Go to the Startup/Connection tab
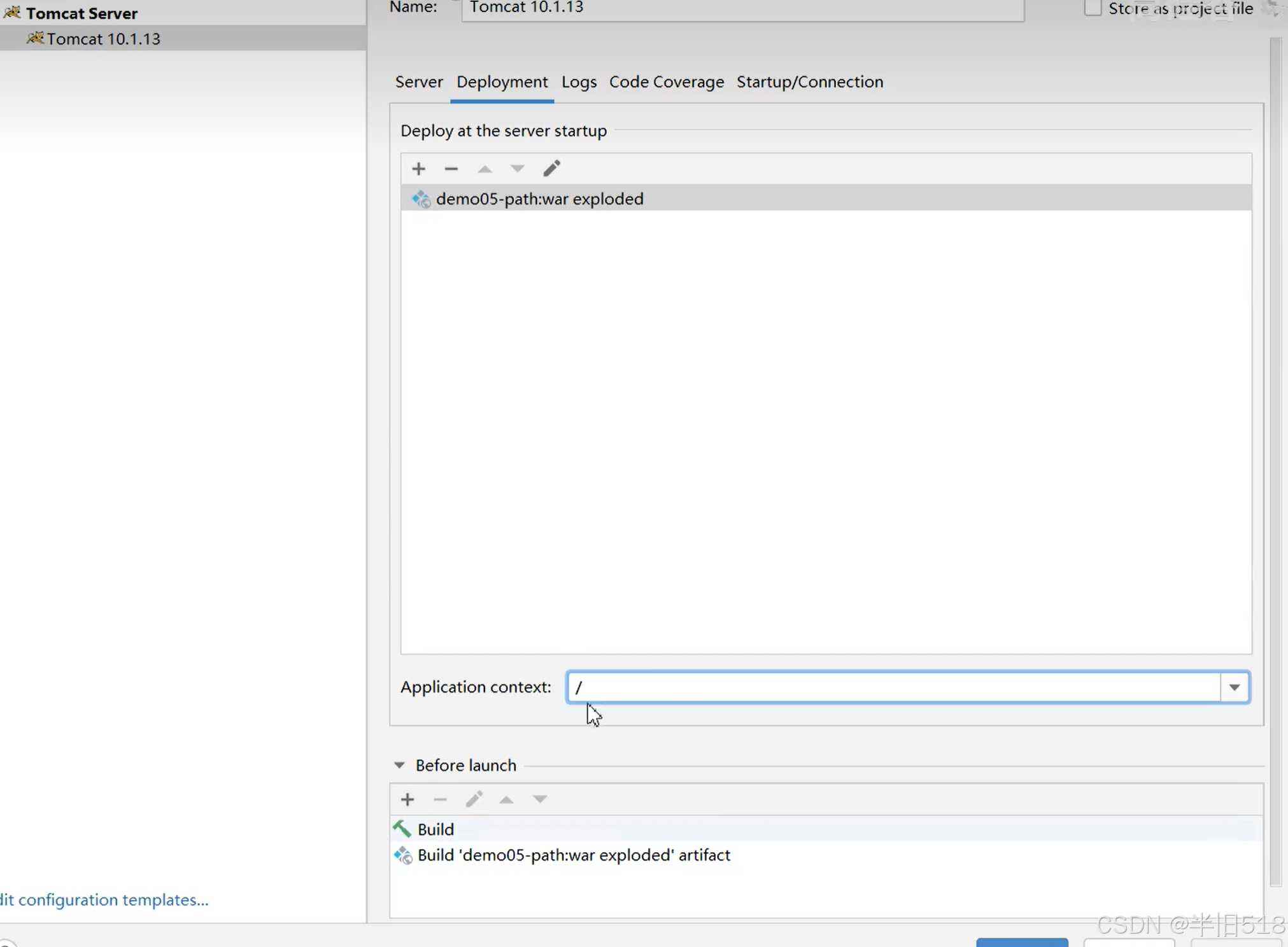Viewport: 1288px width, 947px height. point(810,82)
